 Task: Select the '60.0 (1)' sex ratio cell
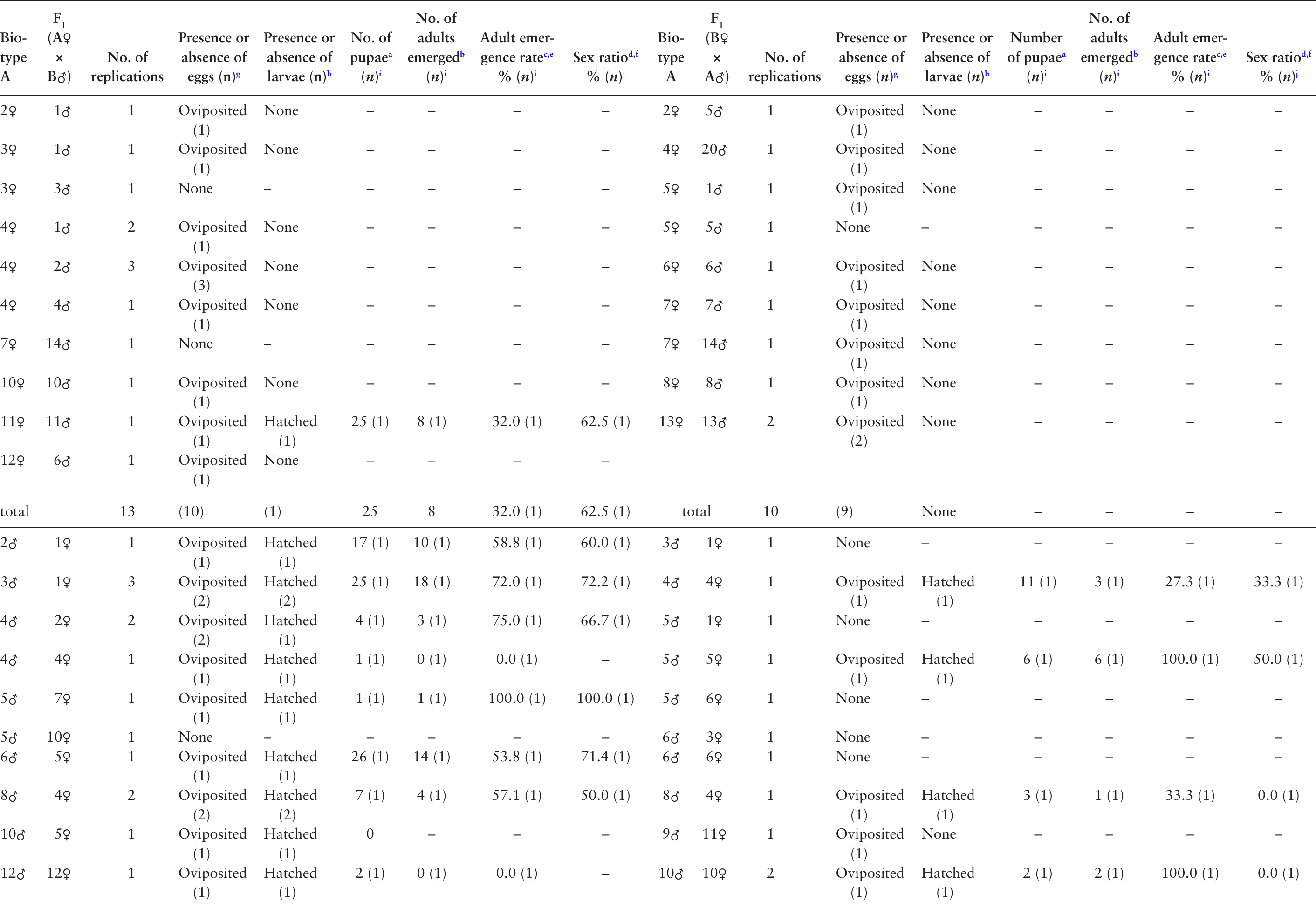click(605, 543)
